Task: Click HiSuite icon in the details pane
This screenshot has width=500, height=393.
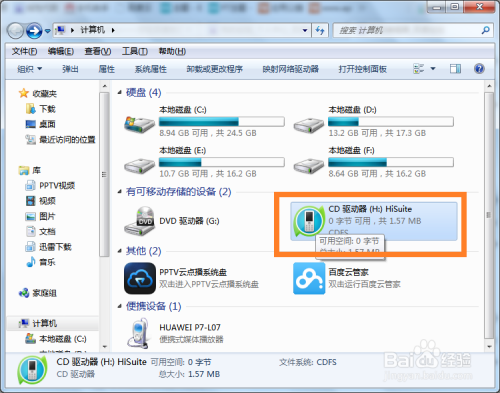Action: (32, 370)
